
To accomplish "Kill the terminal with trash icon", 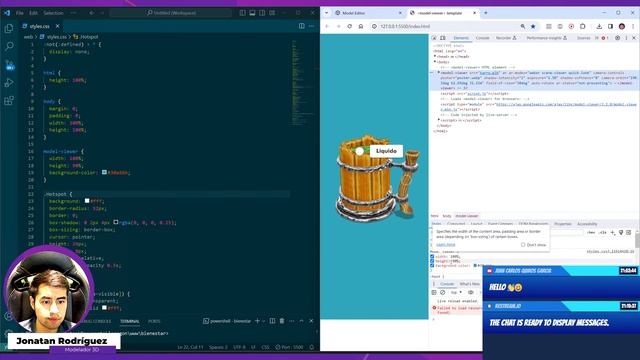I will [282, 321].
